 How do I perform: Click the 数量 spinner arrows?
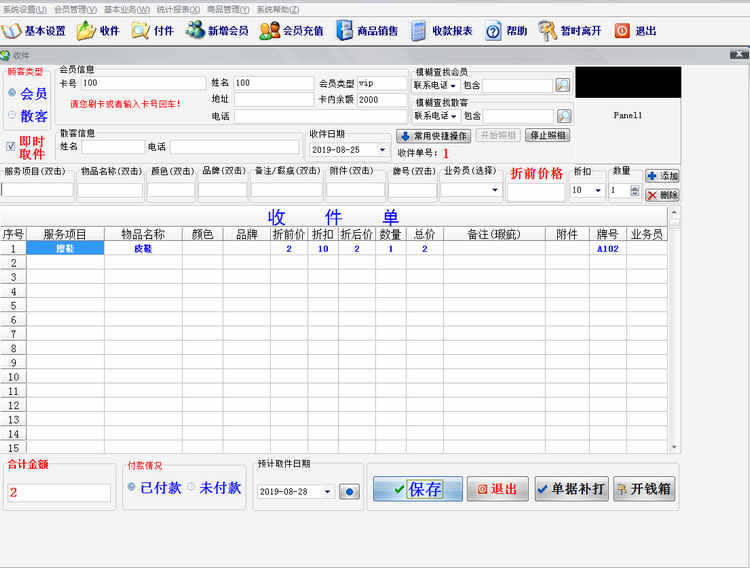pyautogui.click(x=635, y=190)
